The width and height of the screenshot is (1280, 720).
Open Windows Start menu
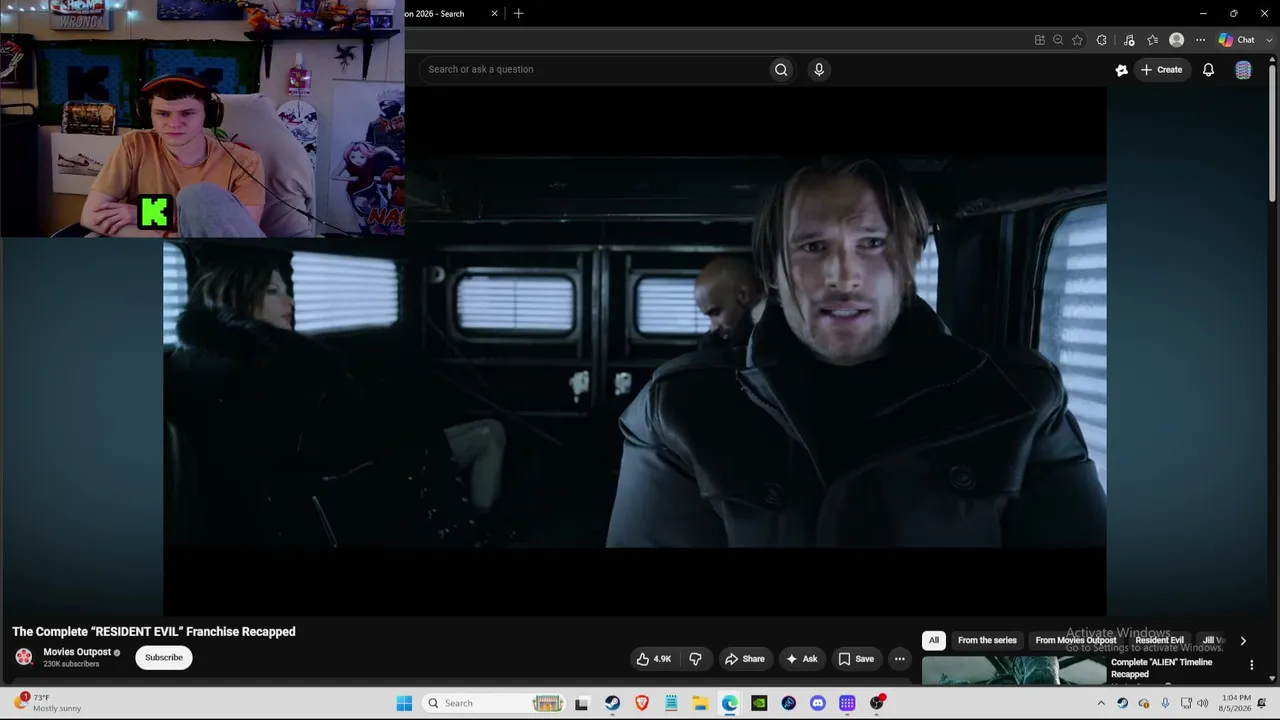coord(404,703)
